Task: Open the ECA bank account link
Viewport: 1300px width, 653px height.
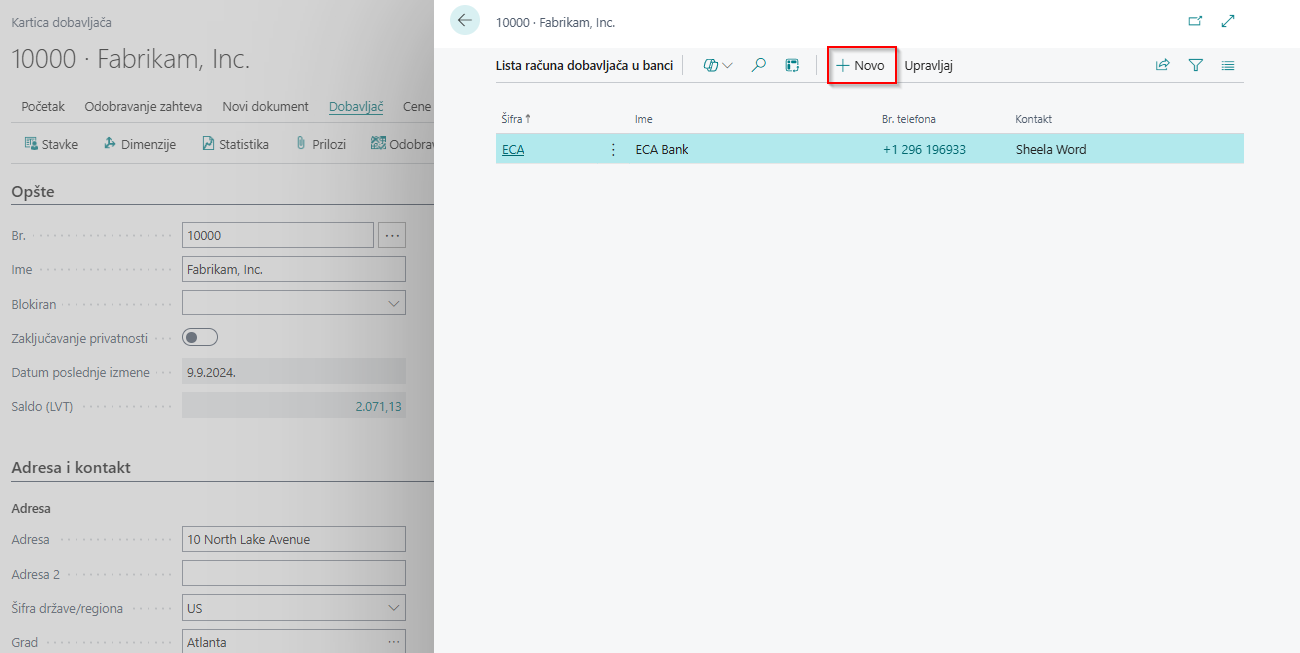Action: (513, 150)
